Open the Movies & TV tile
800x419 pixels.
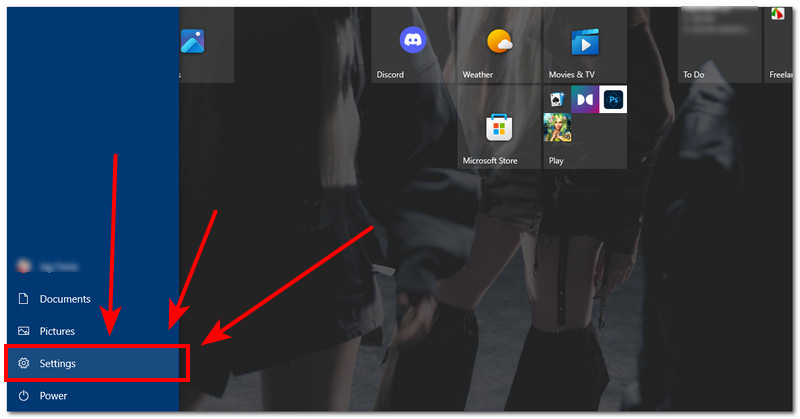pos(584,44)
